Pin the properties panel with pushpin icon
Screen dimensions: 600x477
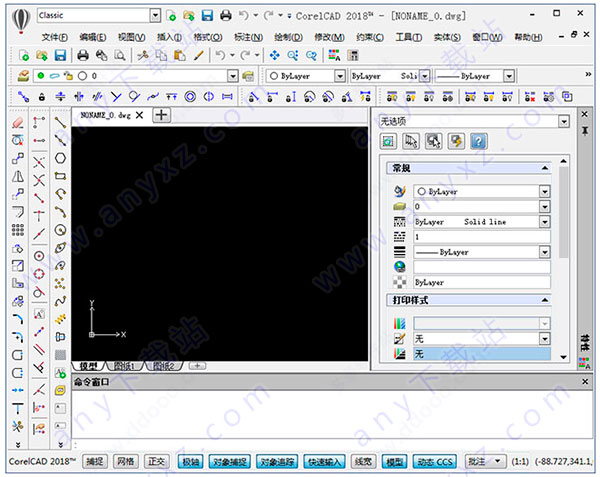pyautogui.click(x=585, y=131)
